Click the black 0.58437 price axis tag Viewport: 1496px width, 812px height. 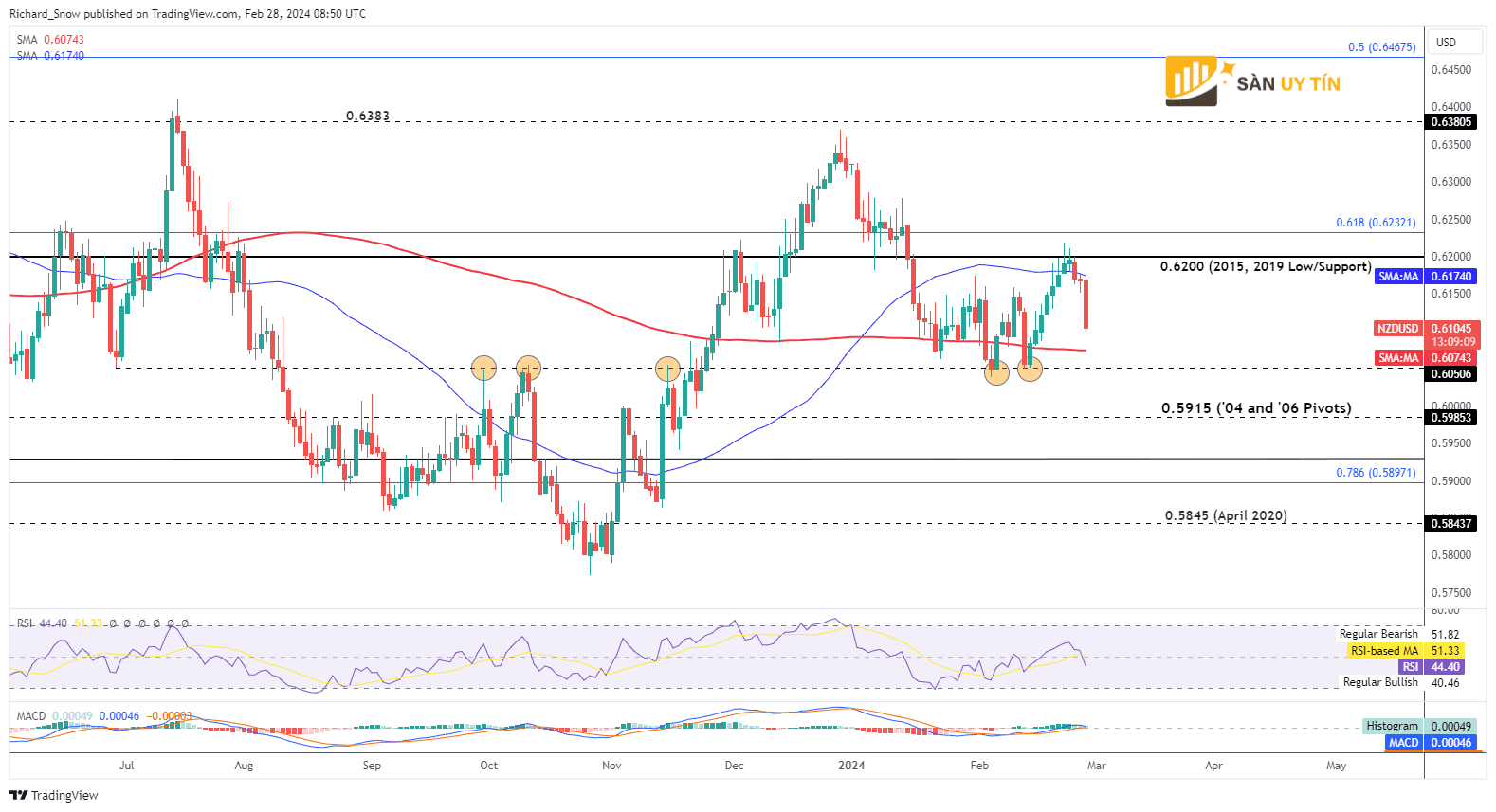click(1450, 523)
